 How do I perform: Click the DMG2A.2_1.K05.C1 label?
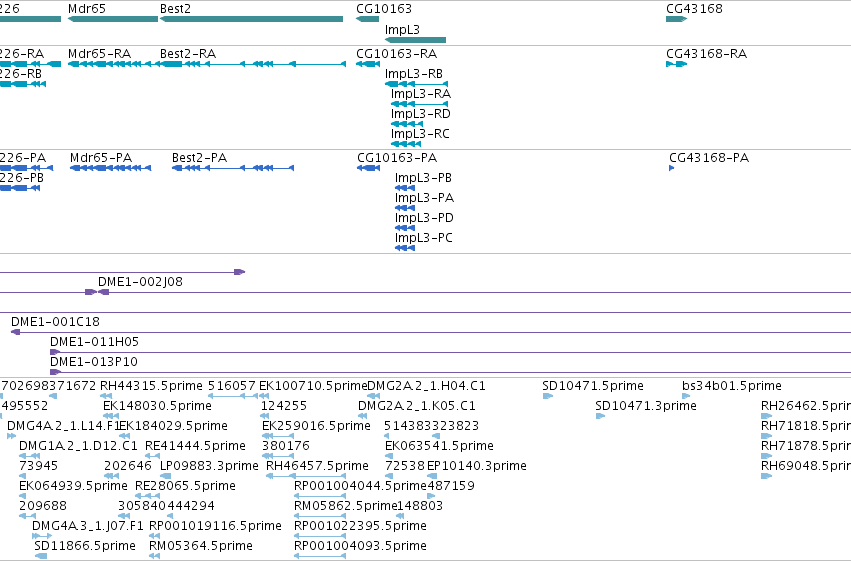click(x=417, y=406)
